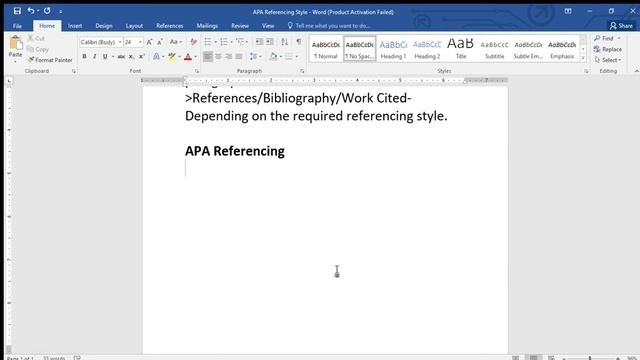Undo the last action
Image resolution: width=640 pixels, height=360 pixels.
point(31,11)
